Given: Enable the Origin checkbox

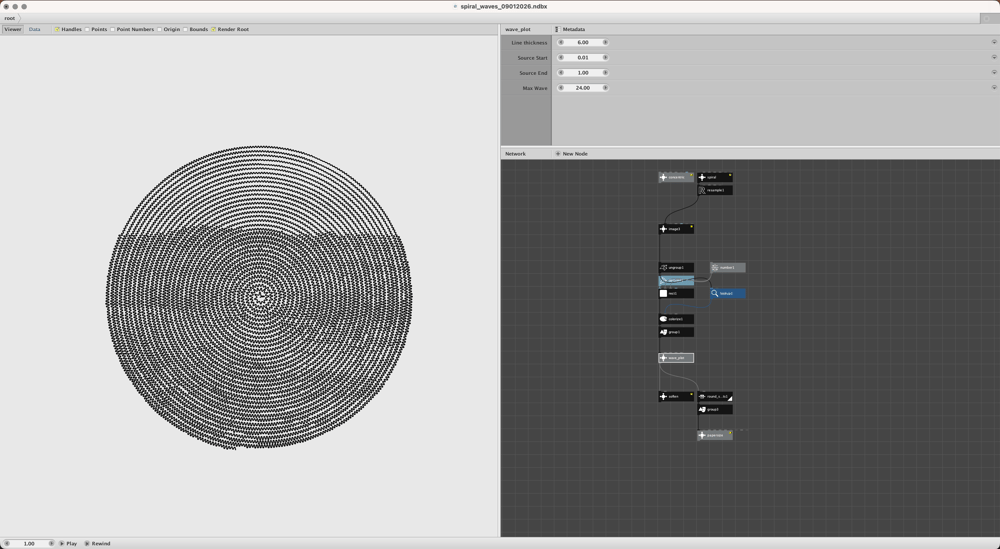Looking at the screenshot, I should click(x=159, y=29).
